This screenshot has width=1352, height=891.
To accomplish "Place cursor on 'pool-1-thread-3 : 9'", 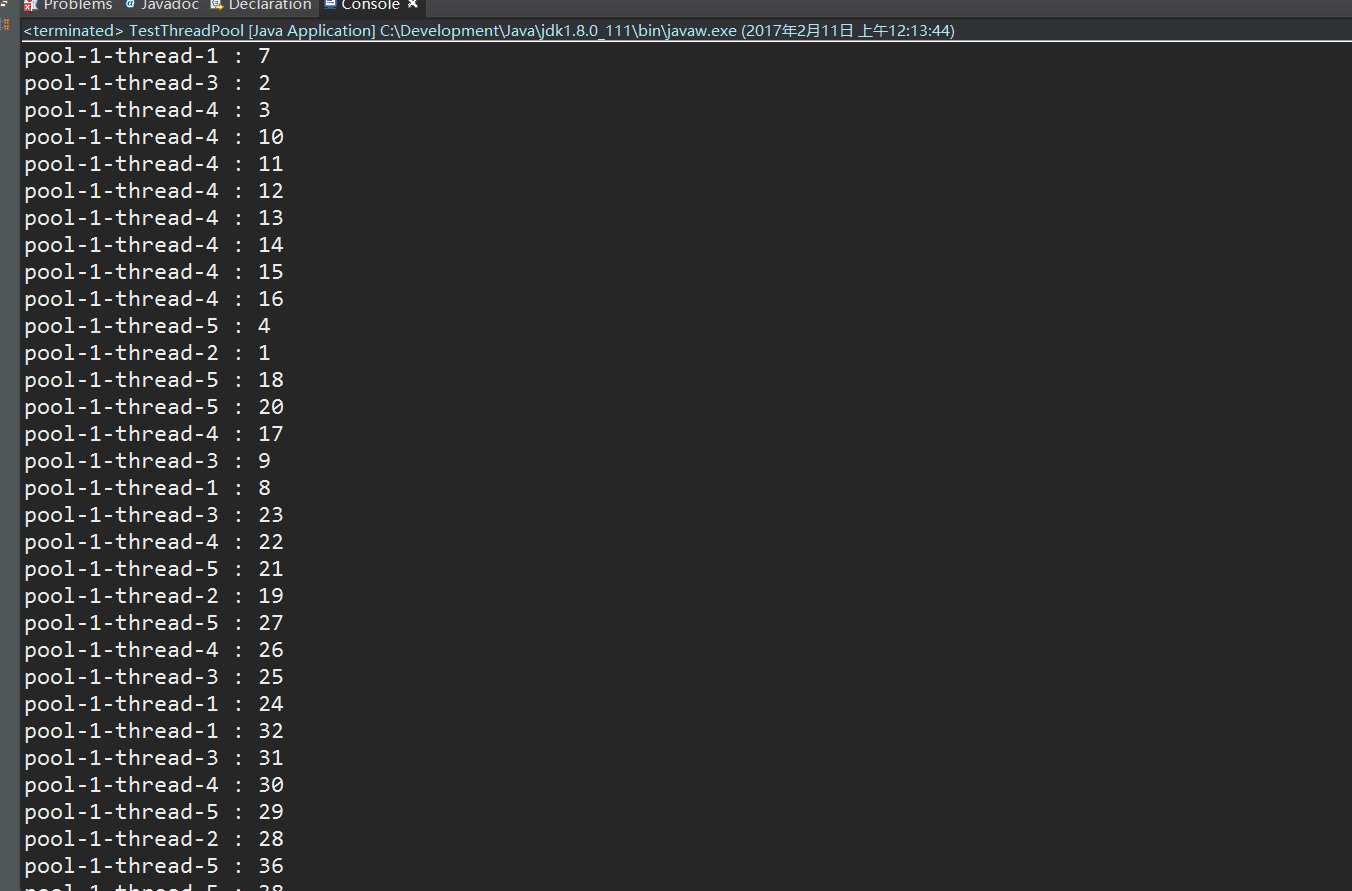I will point(147,461).
